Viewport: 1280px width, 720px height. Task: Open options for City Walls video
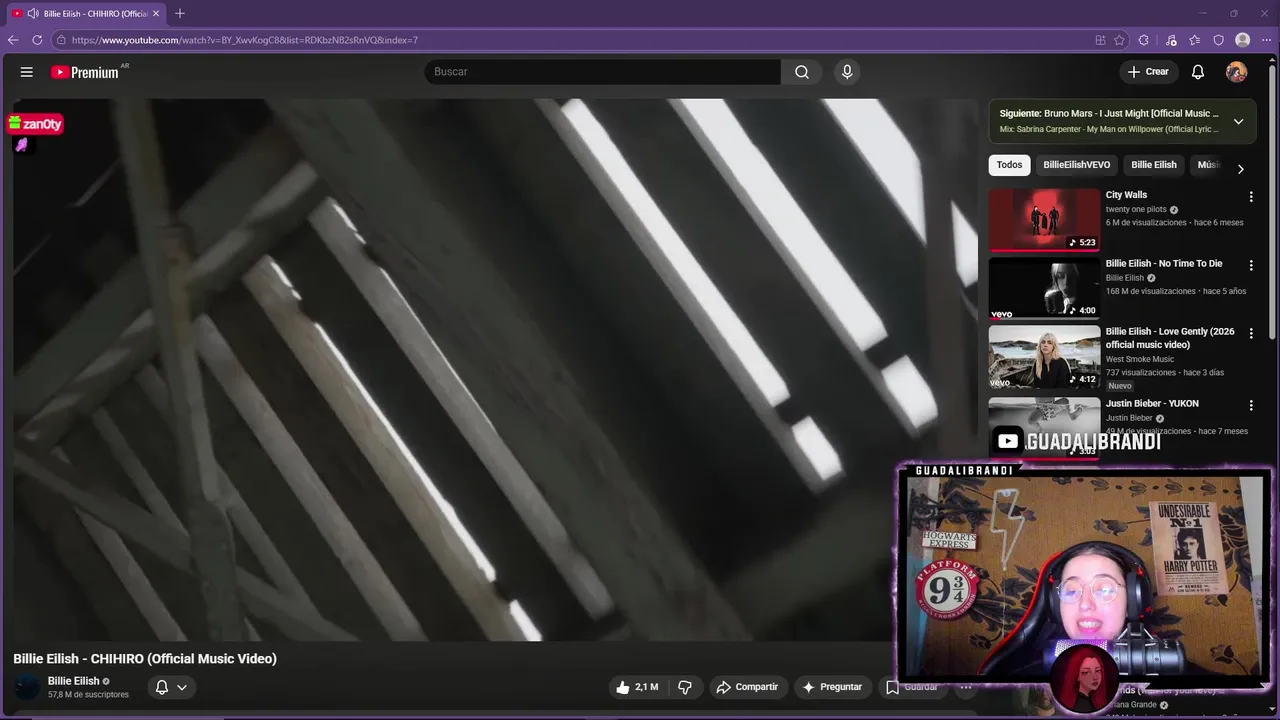coord(1250,197)
